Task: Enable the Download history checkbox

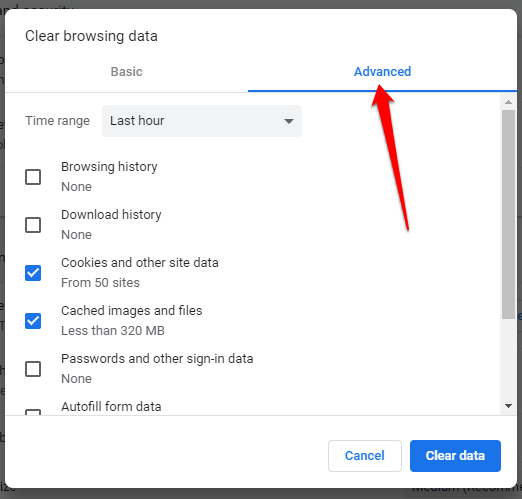Action: click(33, 225)
